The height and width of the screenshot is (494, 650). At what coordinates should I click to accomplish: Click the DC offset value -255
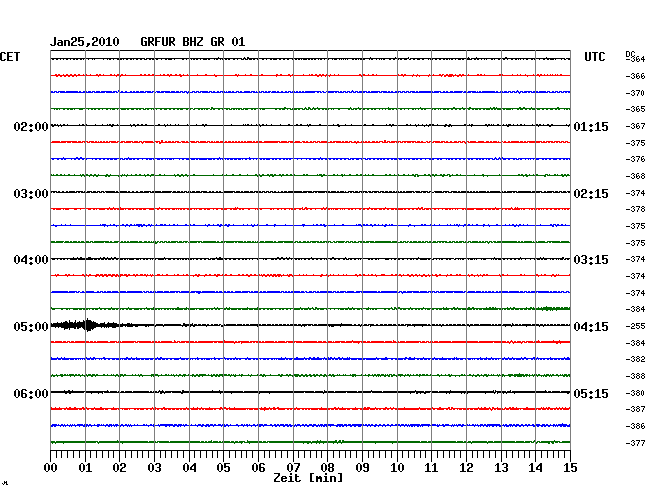coord(635,326)
